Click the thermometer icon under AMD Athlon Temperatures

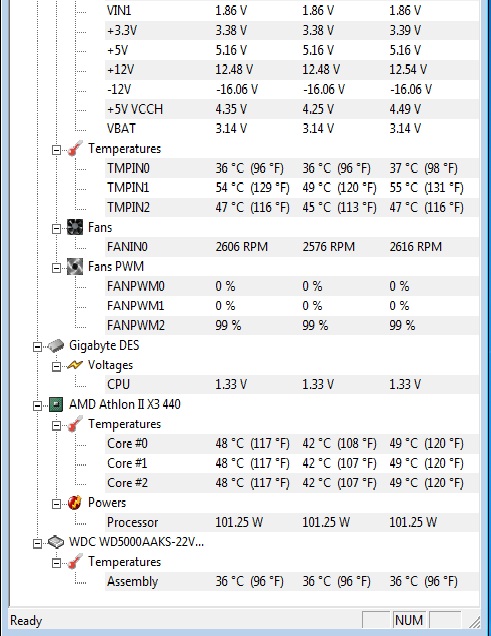[x=75, y=424]
